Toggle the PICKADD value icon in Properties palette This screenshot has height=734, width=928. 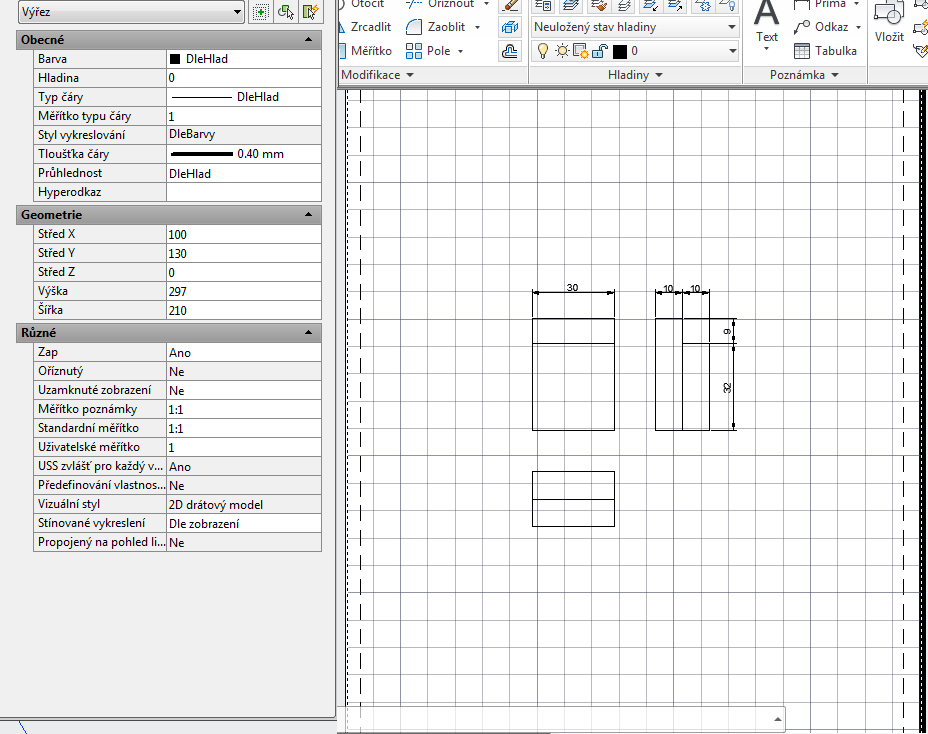coord(261,12)
